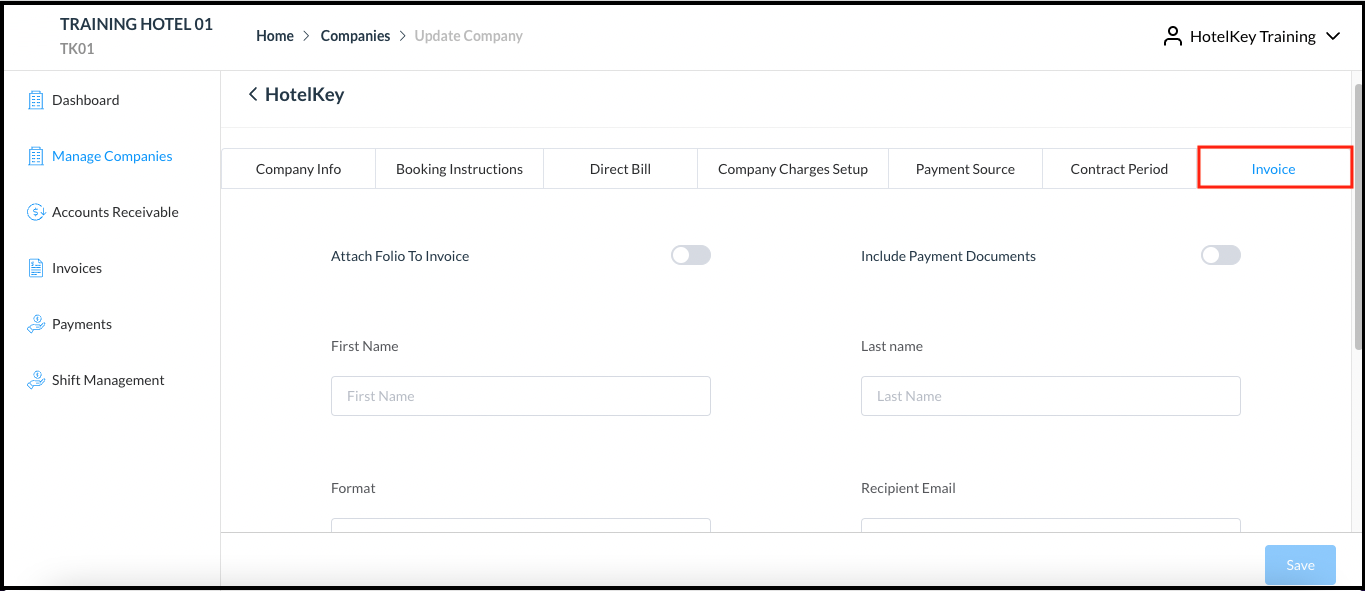
Task: View the Contract Period tab
Action: pyautogui.click(x=1119, y=168)
